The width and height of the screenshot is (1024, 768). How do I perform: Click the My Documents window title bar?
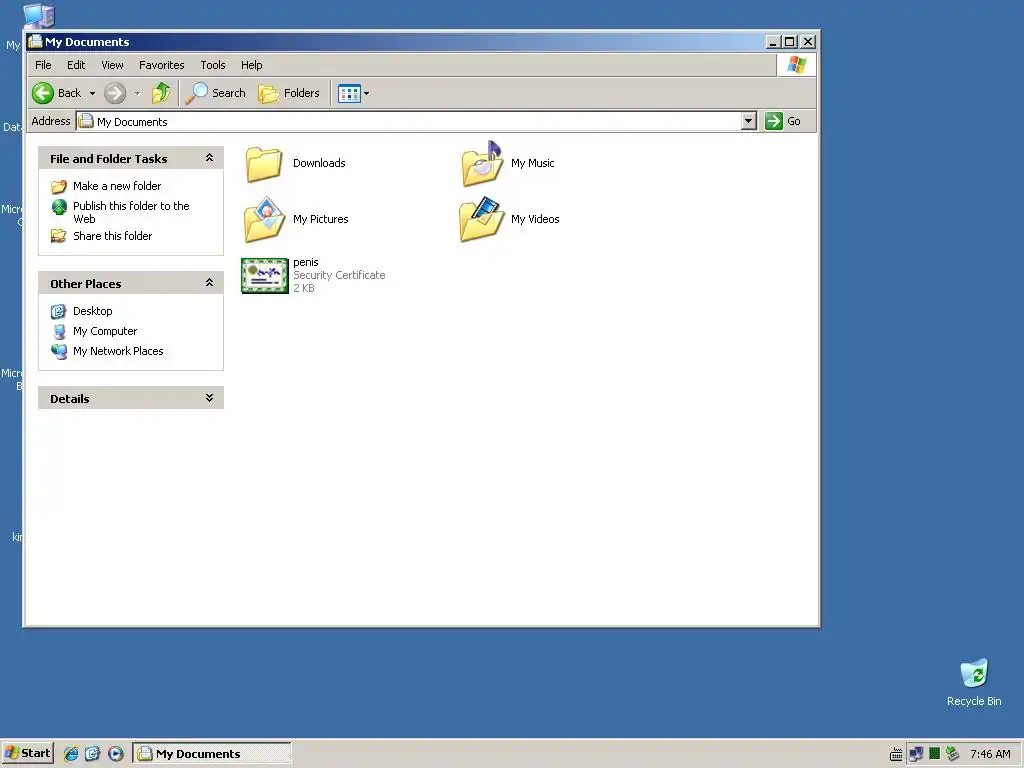click(x=395, y=42)
